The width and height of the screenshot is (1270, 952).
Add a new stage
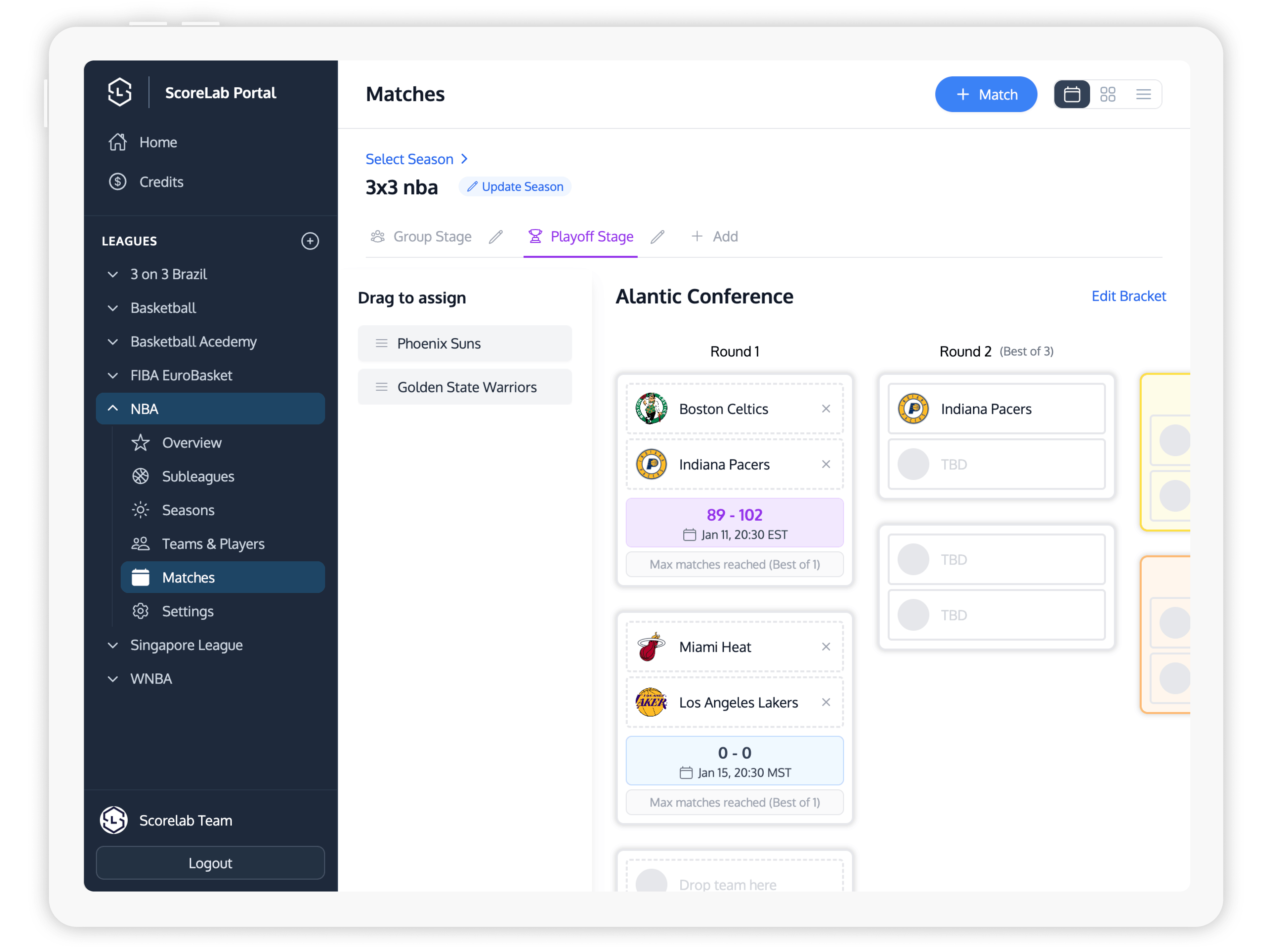[715, 236]
